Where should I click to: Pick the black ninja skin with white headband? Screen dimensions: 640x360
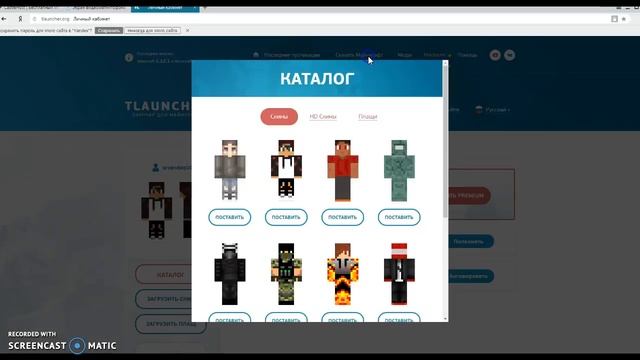[230, 274]
